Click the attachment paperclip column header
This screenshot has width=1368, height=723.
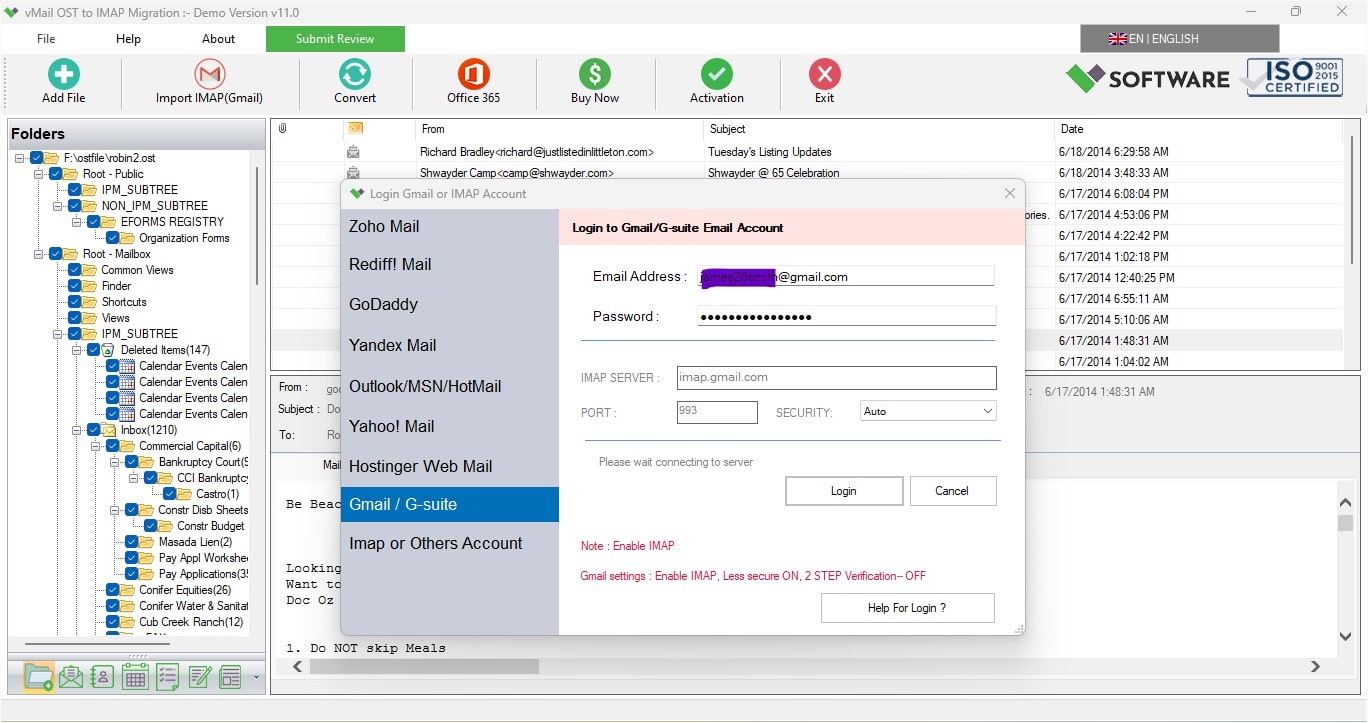click(282, 128)
